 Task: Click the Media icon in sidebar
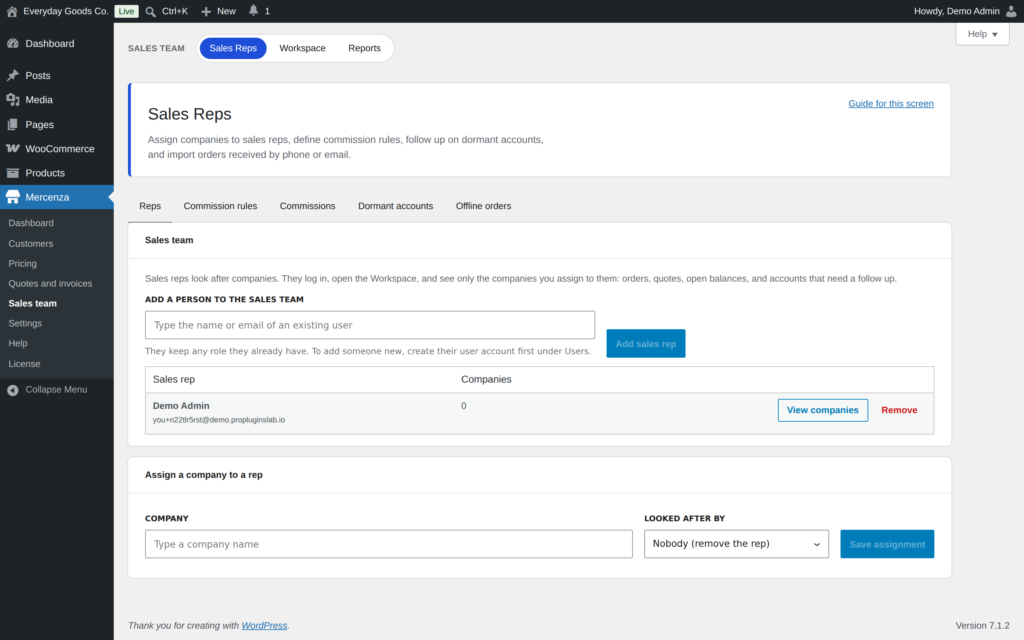(x=12, y=99)
